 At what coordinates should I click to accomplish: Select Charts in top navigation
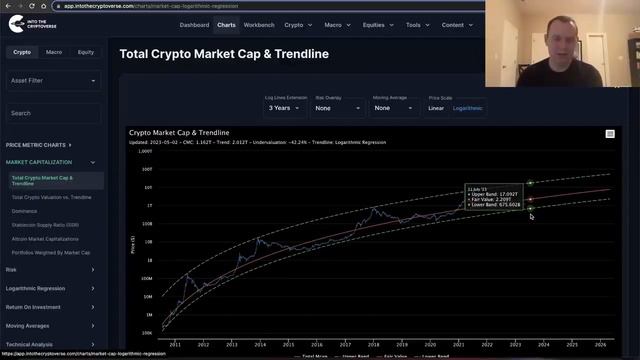[226, 25]
